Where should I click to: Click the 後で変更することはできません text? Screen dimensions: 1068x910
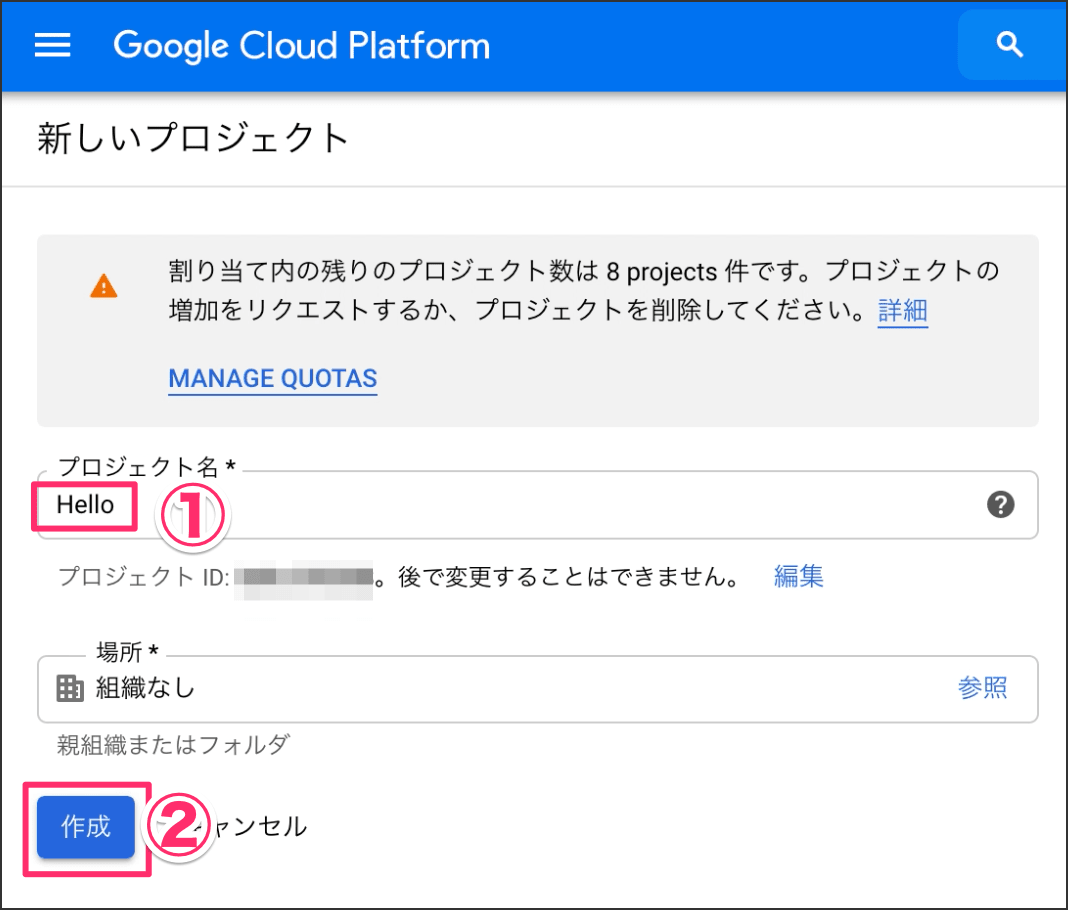[569, 577]
